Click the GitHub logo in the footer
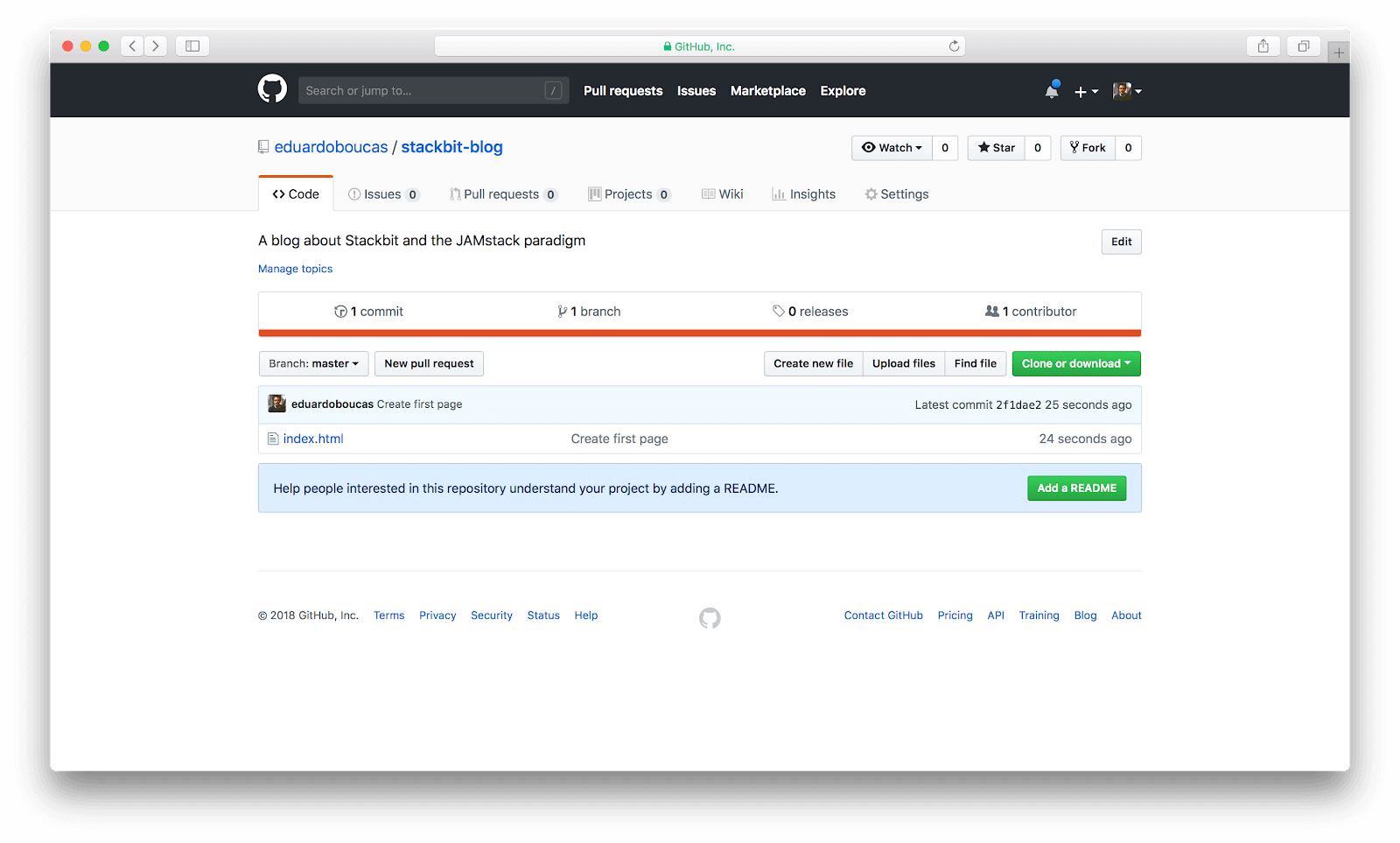 coord(709,617)
